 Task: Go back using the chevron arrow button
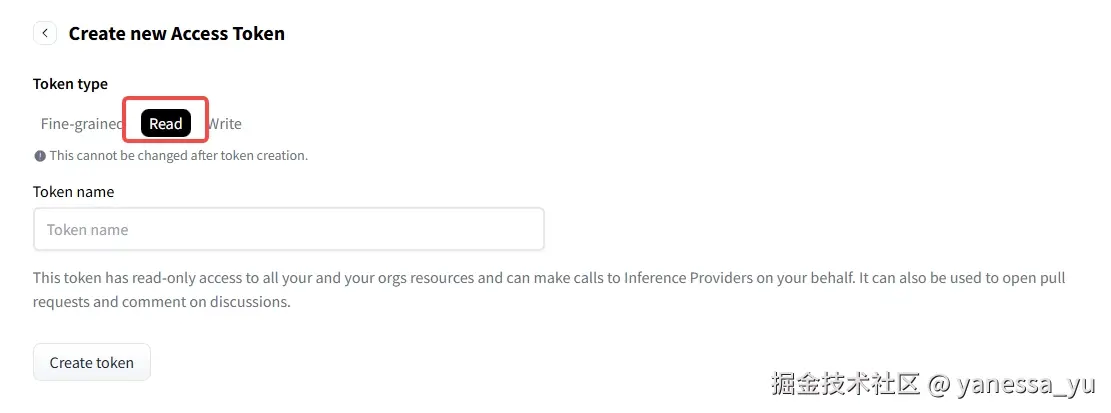pyautogui.click(x=45, y=33)
